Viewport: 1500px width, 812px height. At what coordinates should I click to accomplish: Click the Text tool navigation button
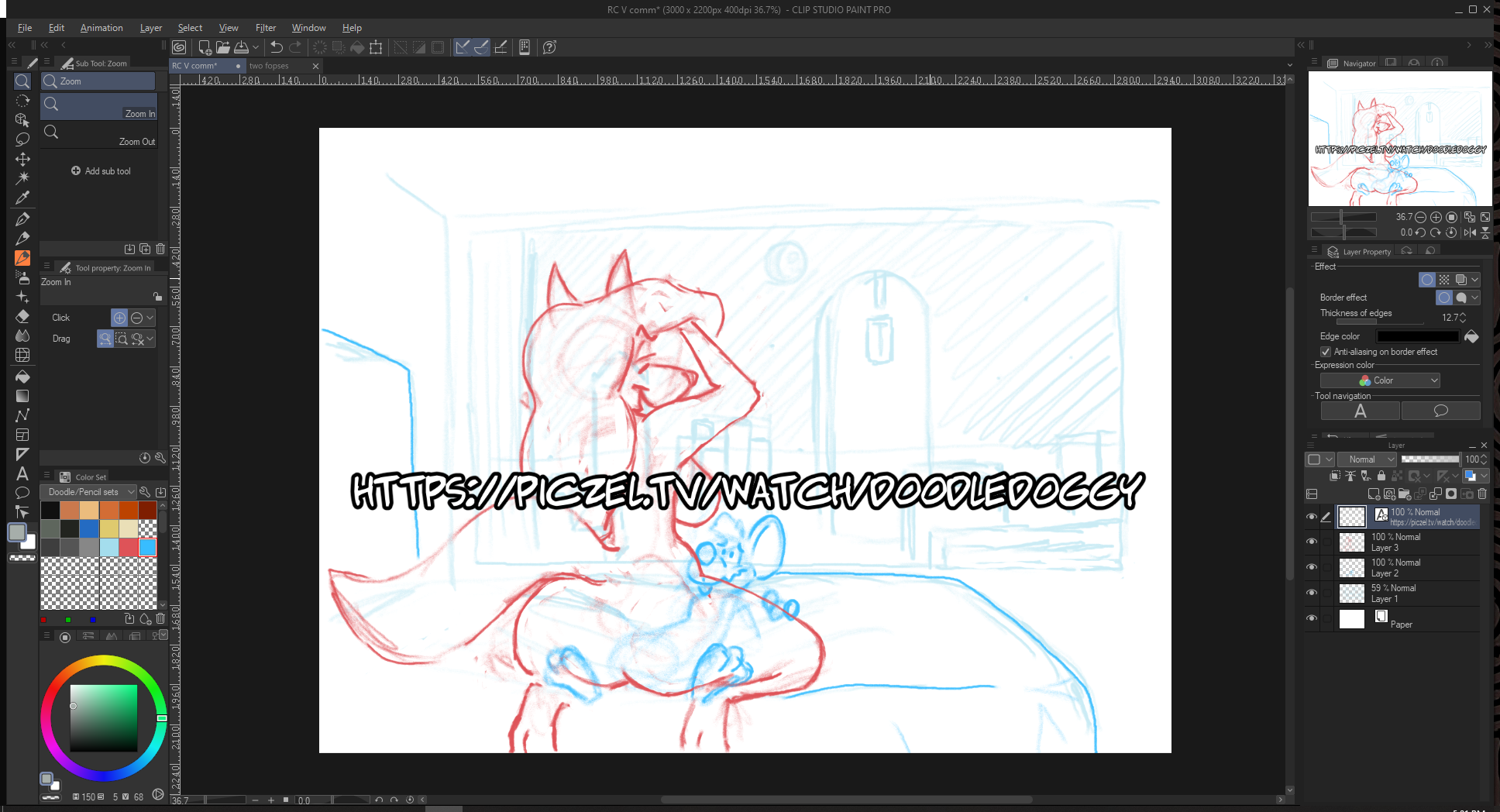[x=1360, y=411]
